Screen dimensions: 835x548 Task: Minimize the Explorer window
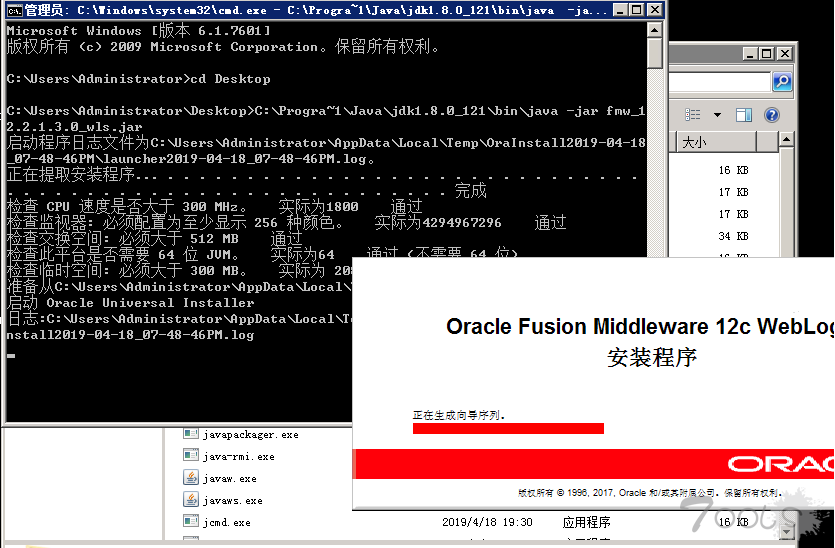click(x=750, y=54)
